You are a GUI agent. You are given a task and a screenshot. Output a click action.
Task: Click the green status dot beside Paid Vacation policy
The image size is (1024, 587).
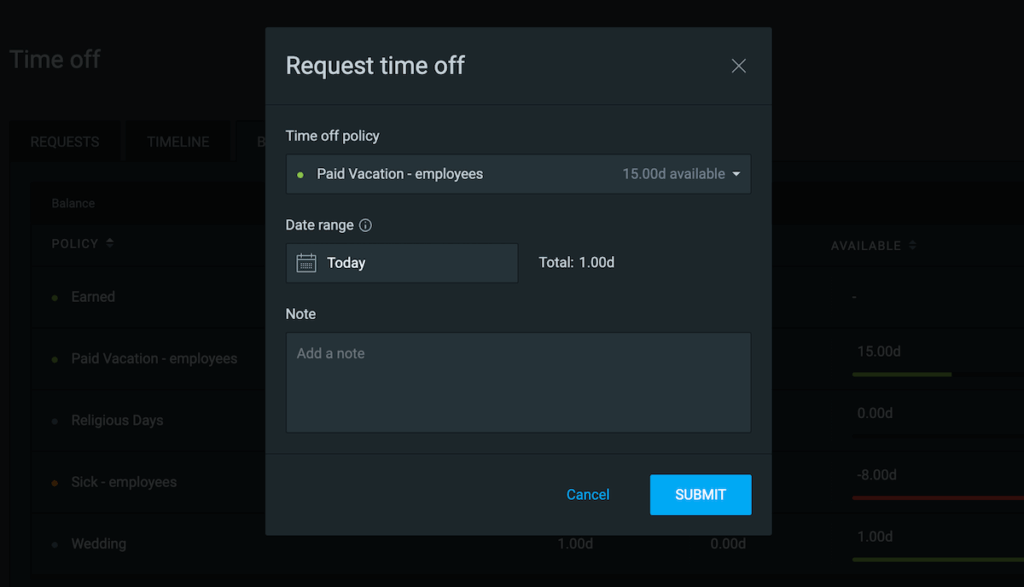[300, 173]
